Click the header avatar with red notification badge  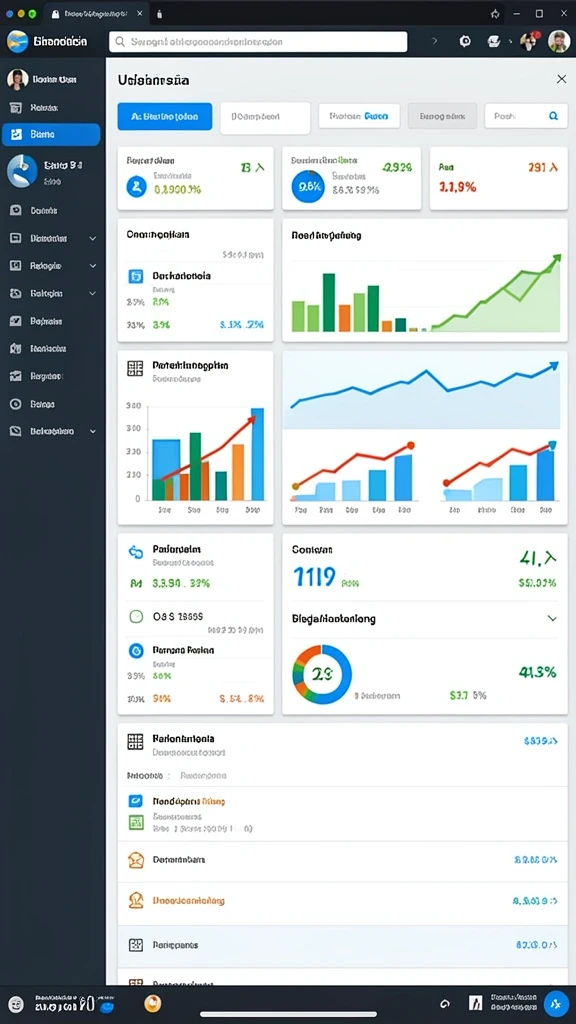click(x=528, y=41)
